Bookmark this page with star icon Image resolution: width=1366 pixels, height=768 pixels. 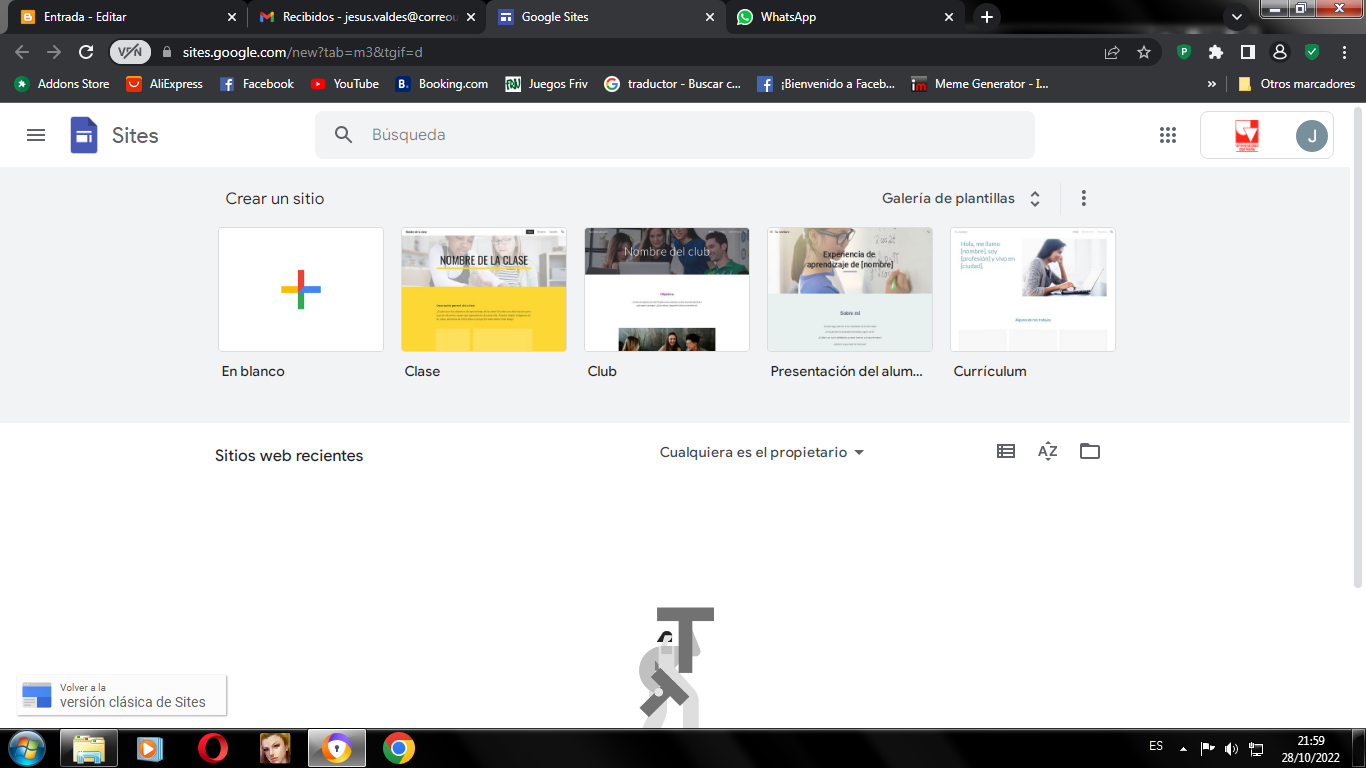coord(1144,52)
